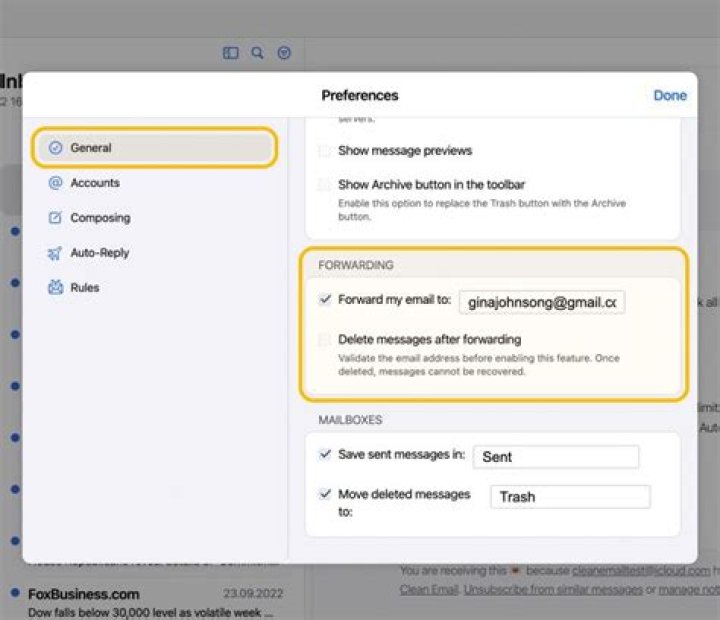Check Show Archive button in the toolbar

[x=324, y=185]
